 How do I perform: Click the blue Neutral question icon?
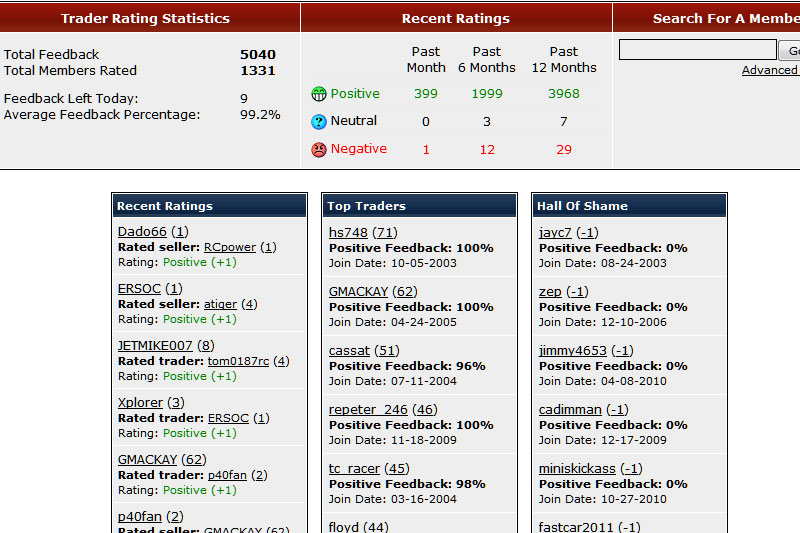click(x=319, y=121)
